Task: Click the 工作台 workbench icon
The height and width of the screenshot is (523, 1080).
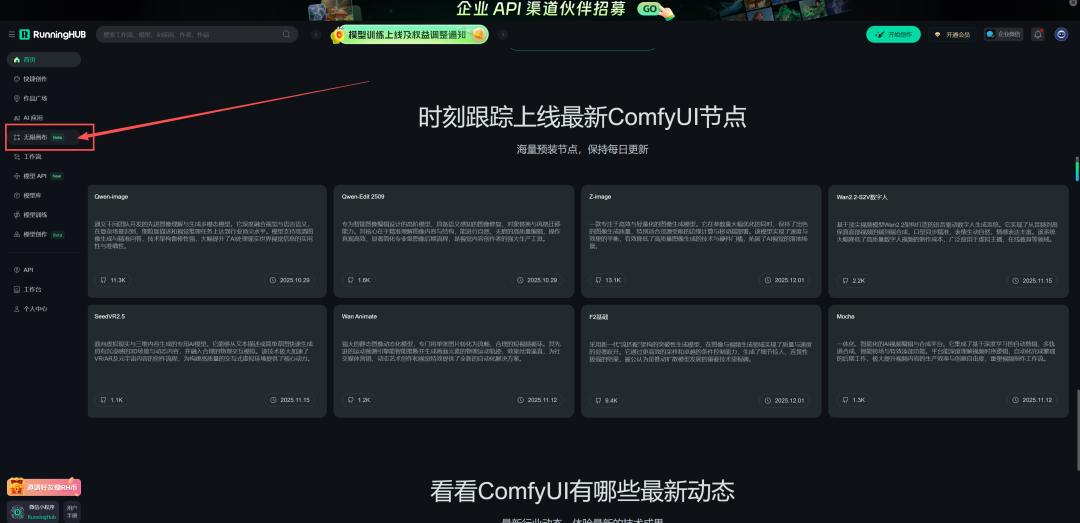Action: tap(17, 289)
